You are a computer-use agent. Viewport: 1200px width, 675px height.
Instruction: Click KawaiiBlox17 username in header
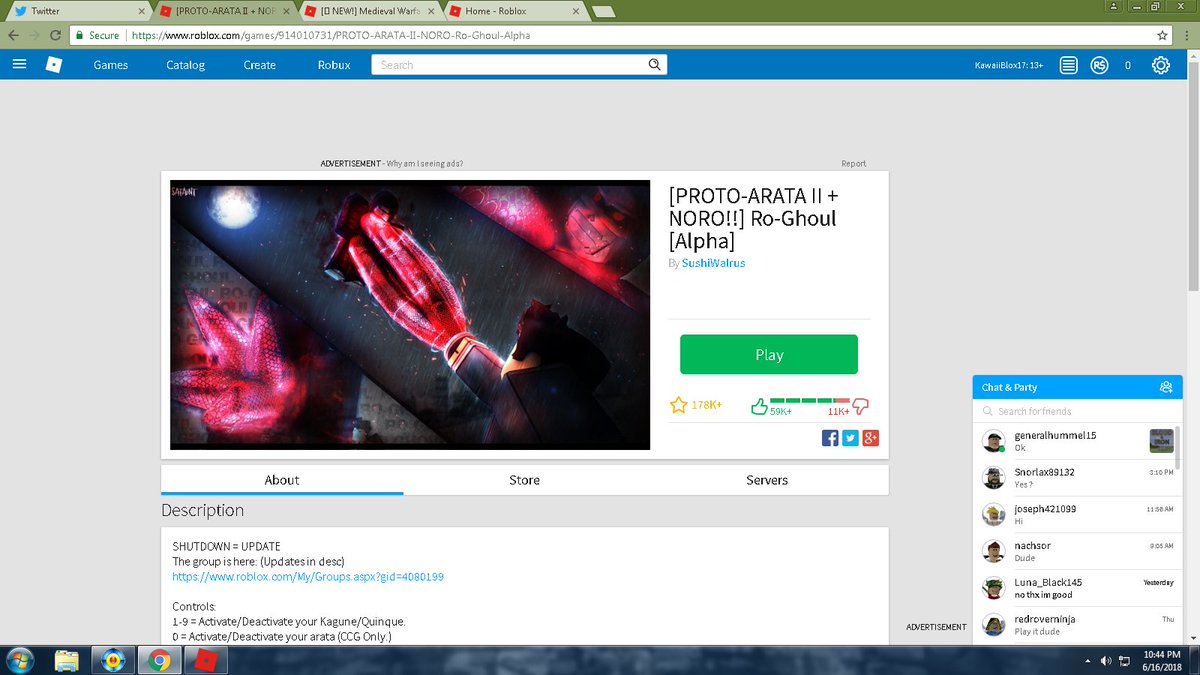[1009, 65]
